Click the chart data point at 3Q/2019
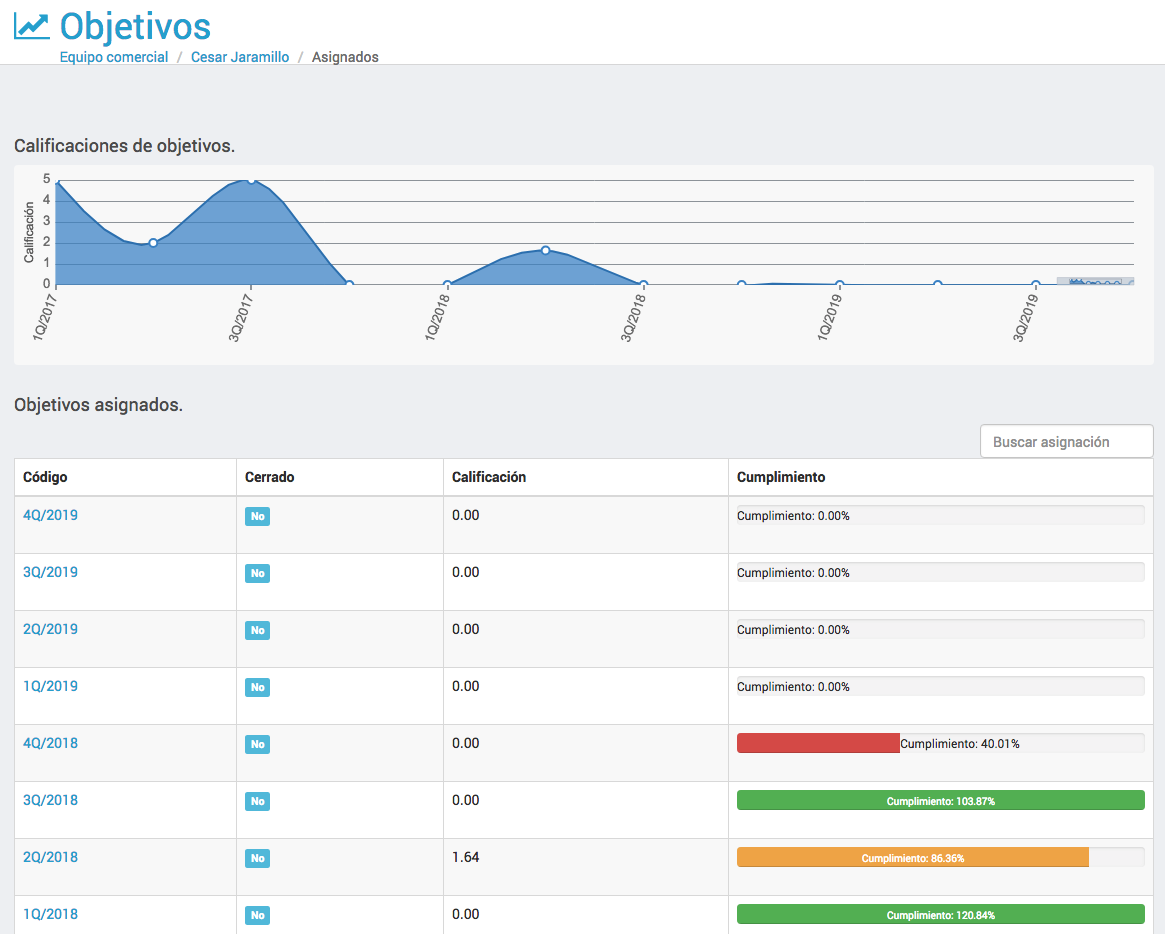This screenshot has width=1165, height=934. click(1036, 284)
